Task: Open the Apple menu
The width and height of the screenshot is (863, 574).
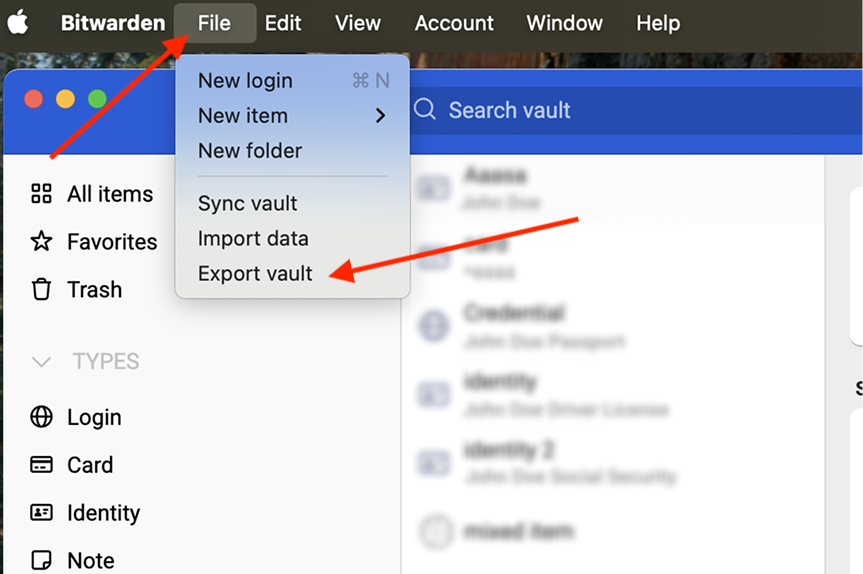Action: tap(18, 22)
